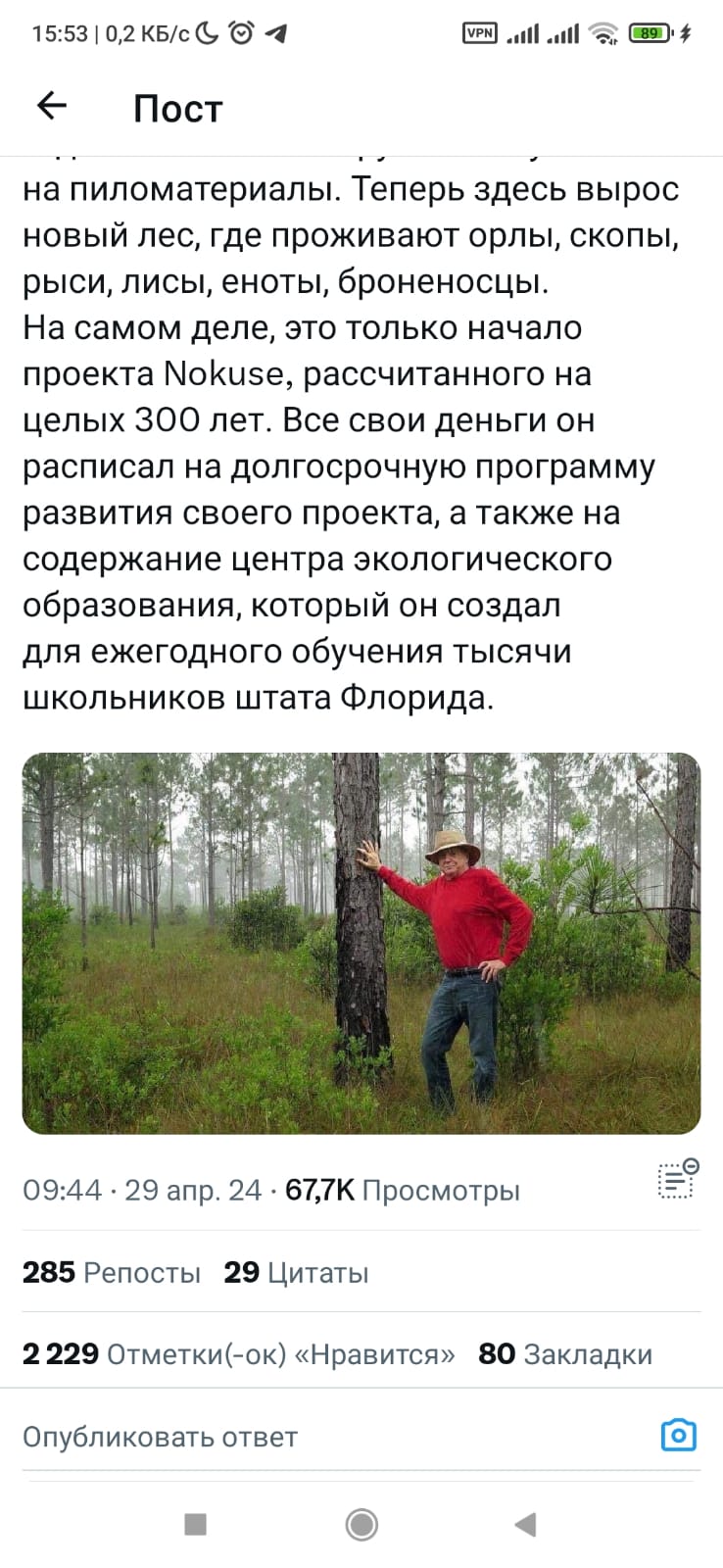
Task: View 2 229 Отметки «Нравится» list
Action: pos(239,1353)
